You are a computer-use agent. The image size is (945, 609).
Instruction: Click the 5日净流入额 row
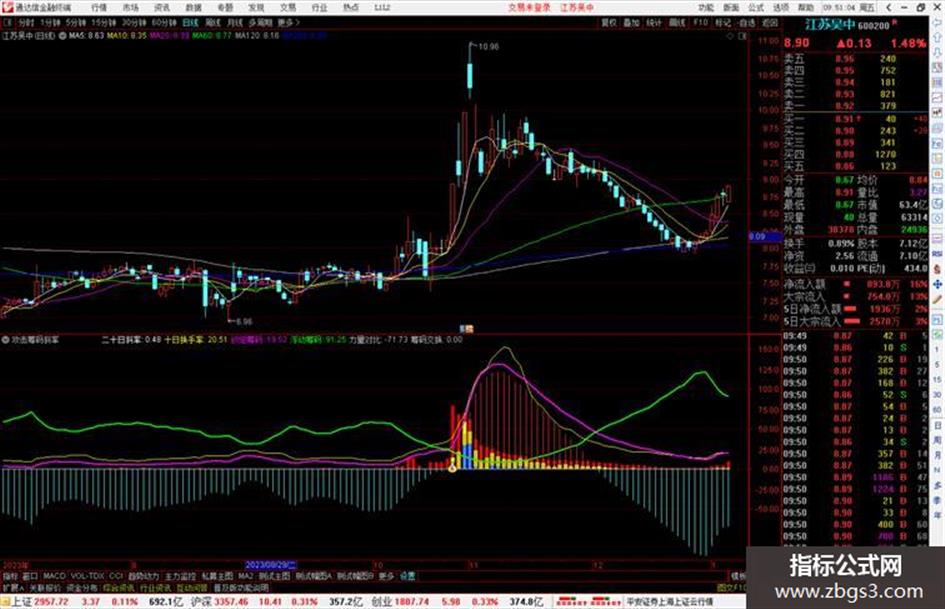pyautogui.click(x=855, y=309)
